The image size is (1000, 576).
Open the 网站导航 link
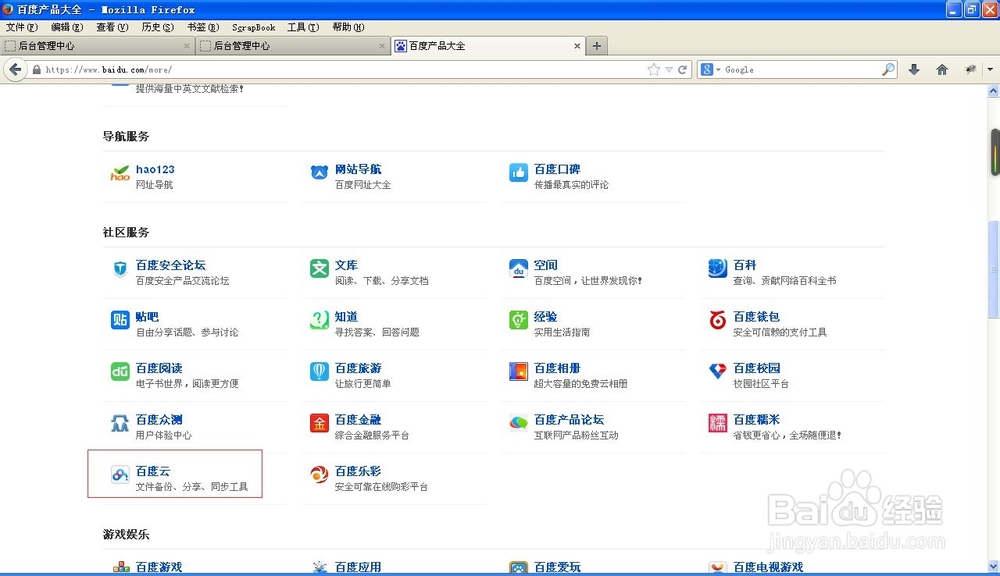click(358, 169)
